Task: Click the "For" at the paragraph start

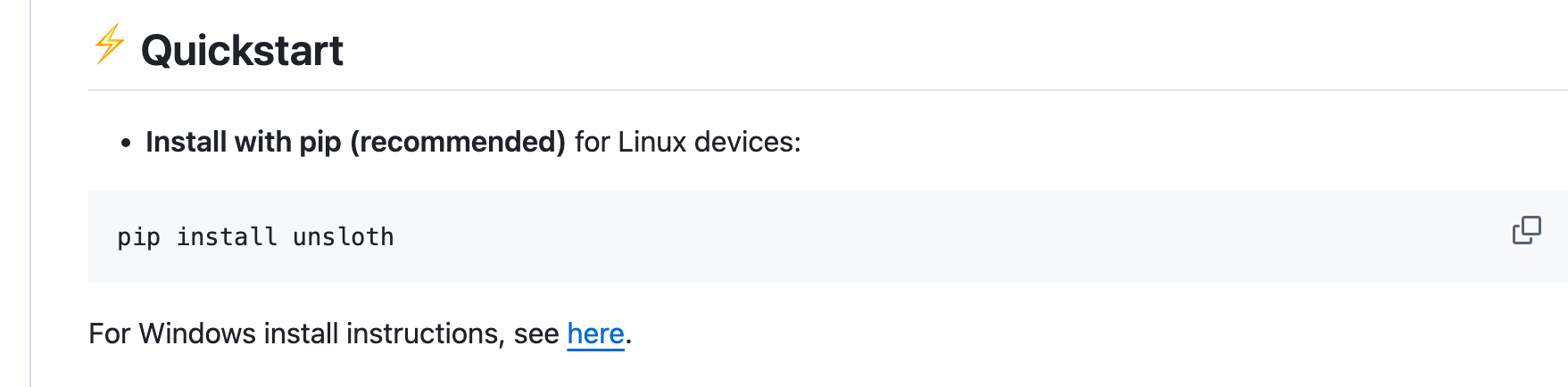Action: tap(109, 333)
